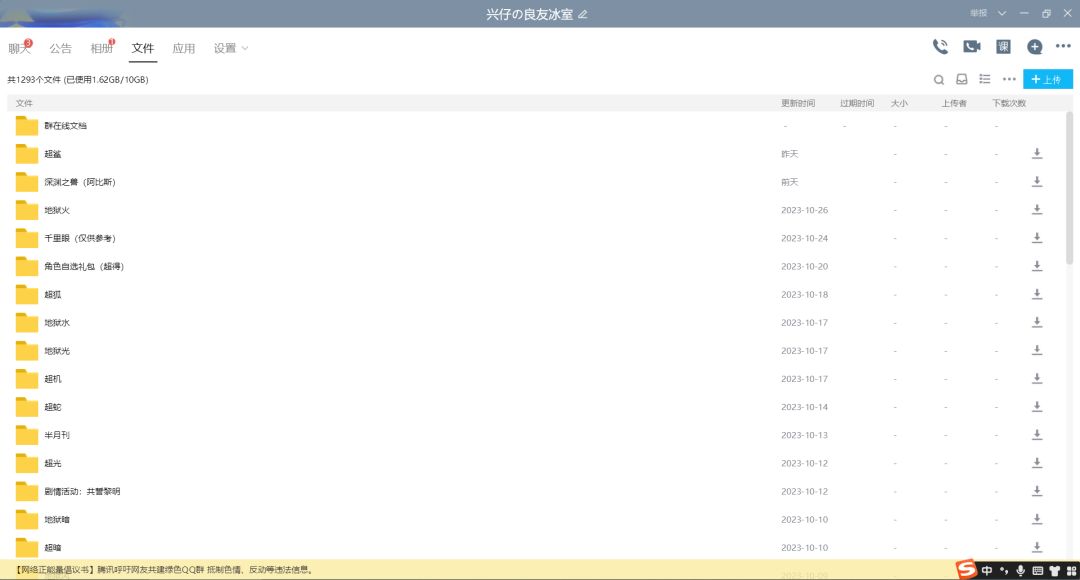Viewport: 1080px width, 580px height.
Task: Toggle Sogou punctuation mode indicator
Action: pos(1004,570)
